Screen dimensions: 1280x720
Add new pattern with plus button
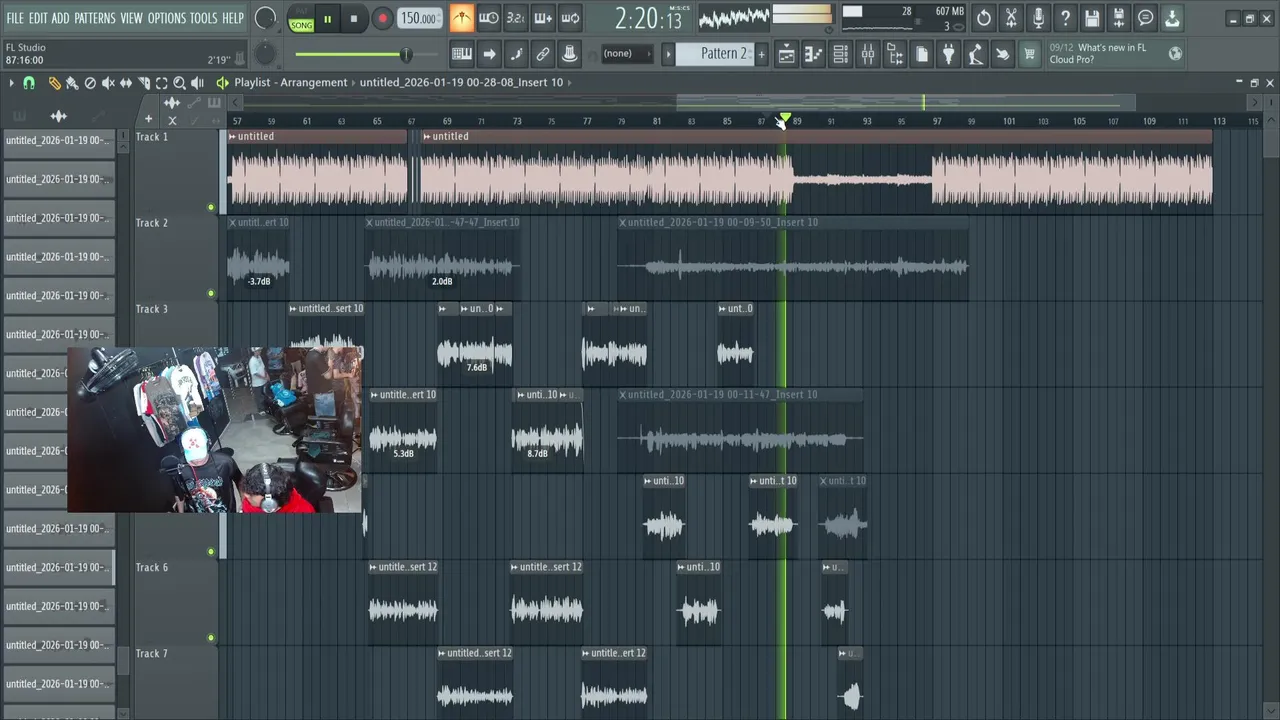[x=761, y=54]
